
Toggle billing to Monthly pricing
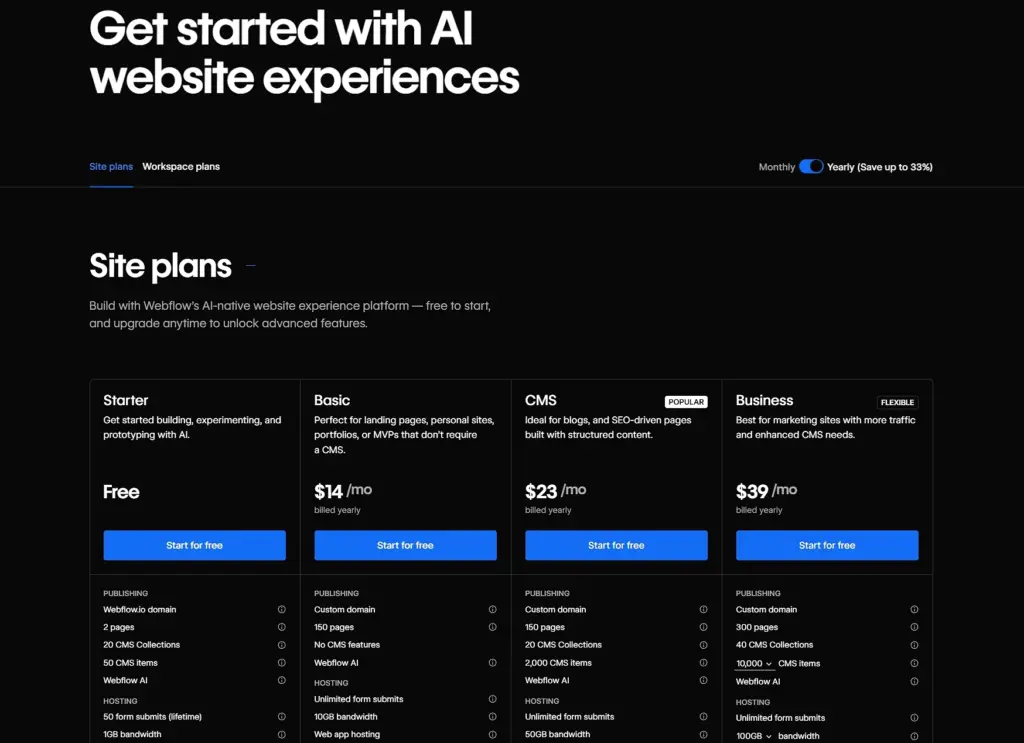[x=812, y=167]
